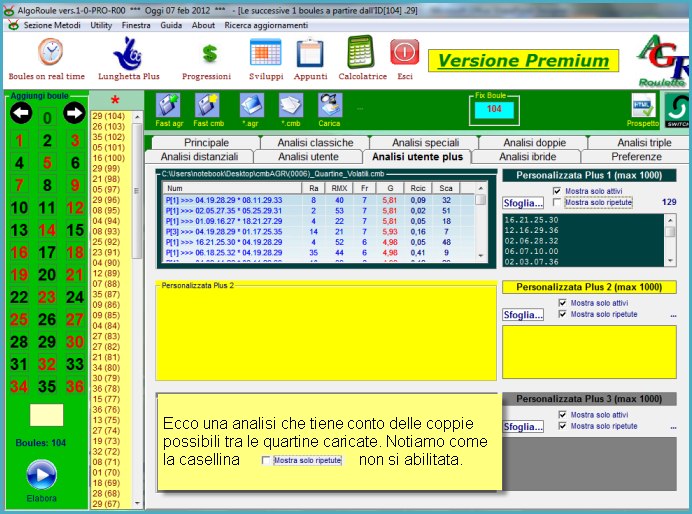Open Progressioni dollar icon
This screenshot has width=692, height=514.
pos(210,53)
